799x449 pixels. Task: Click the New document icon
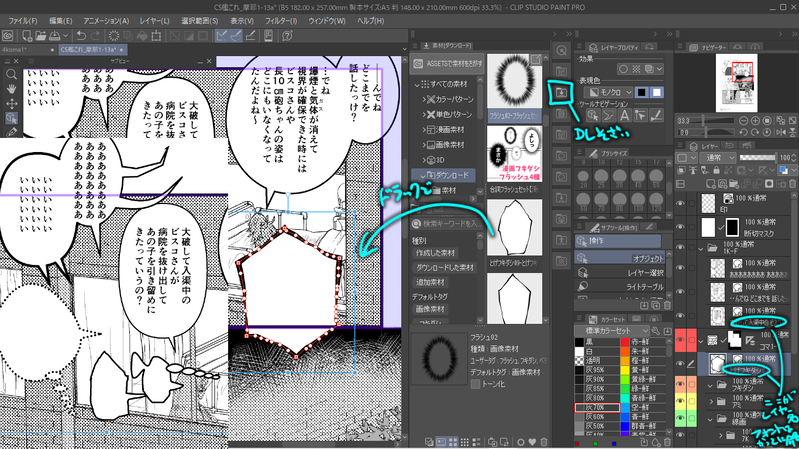26,36
